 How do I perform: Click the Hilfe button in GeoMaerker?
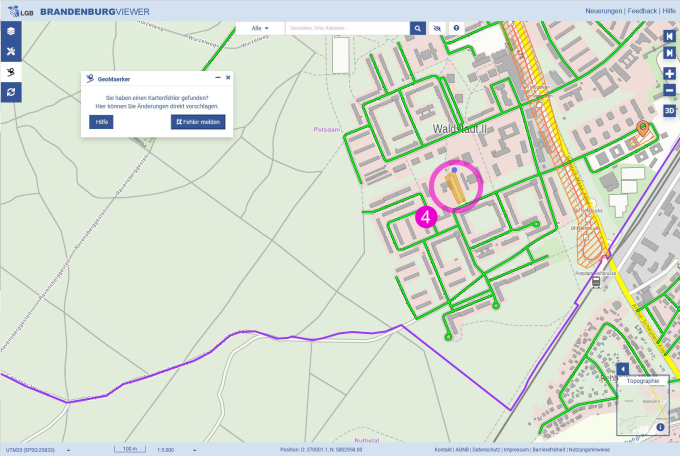(x=101, y=122)
